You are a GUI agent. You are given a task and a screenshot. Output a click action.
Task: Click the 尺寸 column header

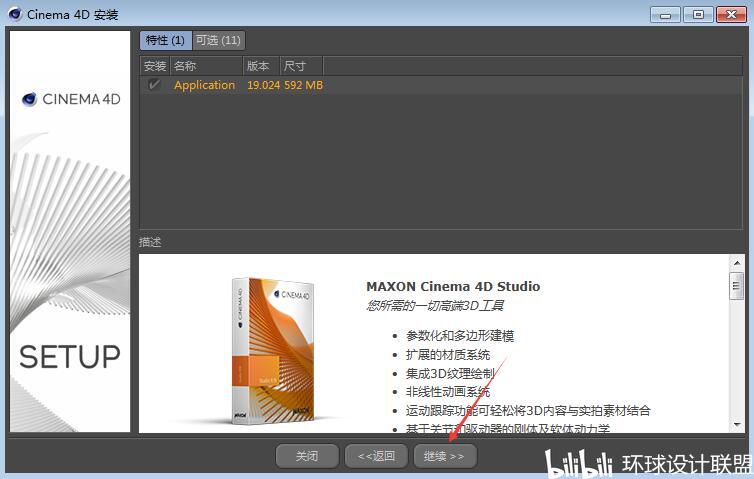[302, 66]
